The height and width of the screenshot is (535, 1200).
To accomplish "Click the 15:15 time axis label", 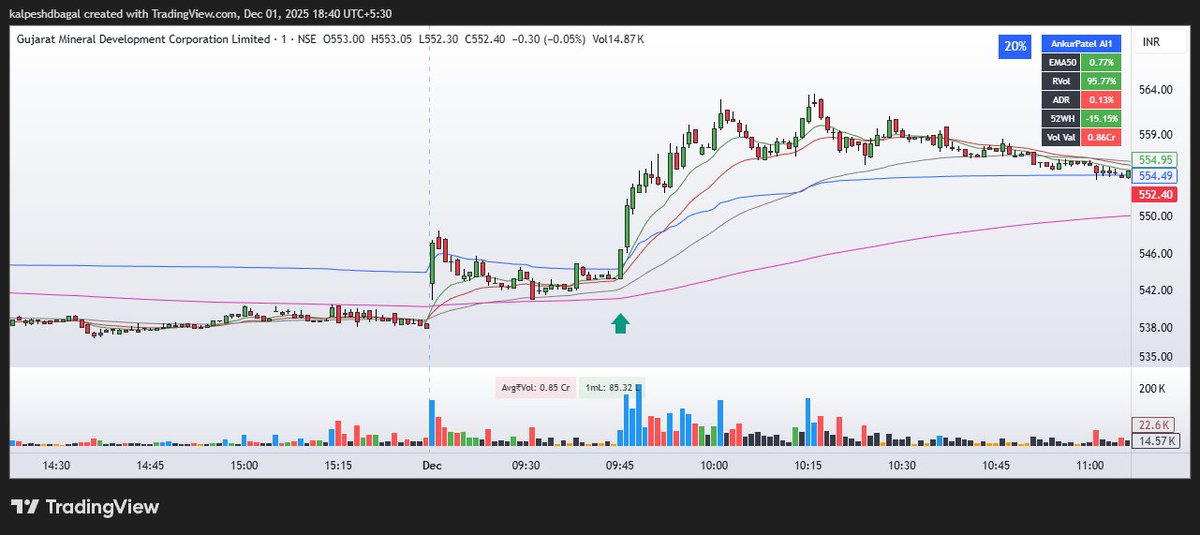I will 338,466.
